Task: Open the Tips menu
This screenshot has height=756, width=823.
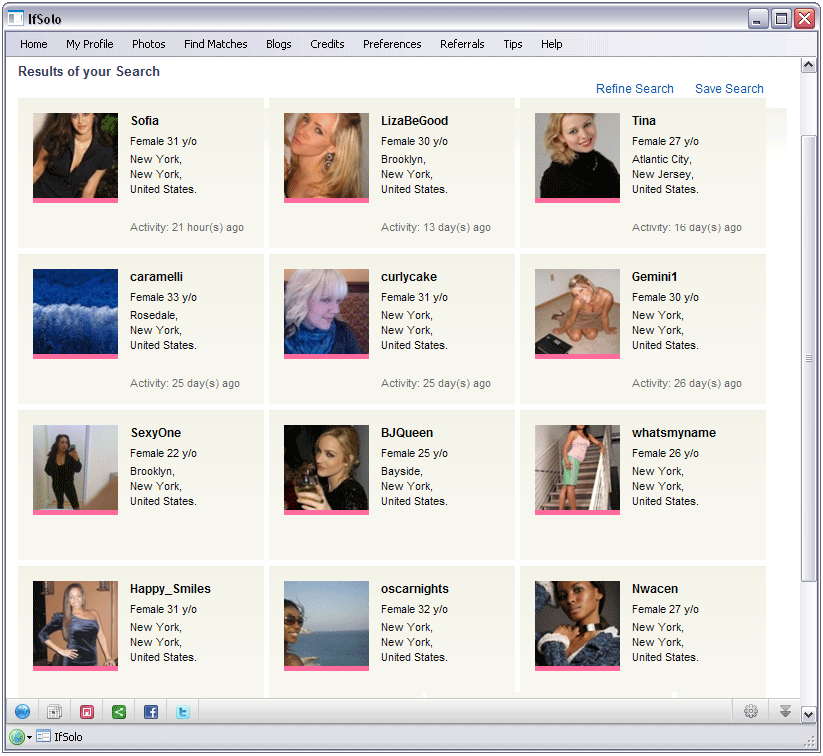Action: (x=513, y=44)
